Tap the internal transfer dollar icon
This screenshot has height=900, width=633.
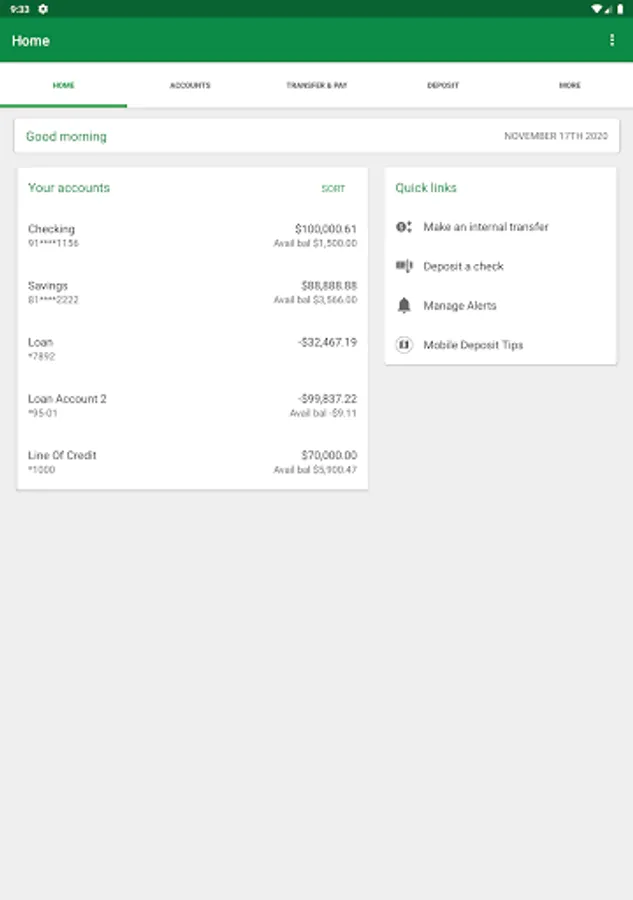click(404, 227)
